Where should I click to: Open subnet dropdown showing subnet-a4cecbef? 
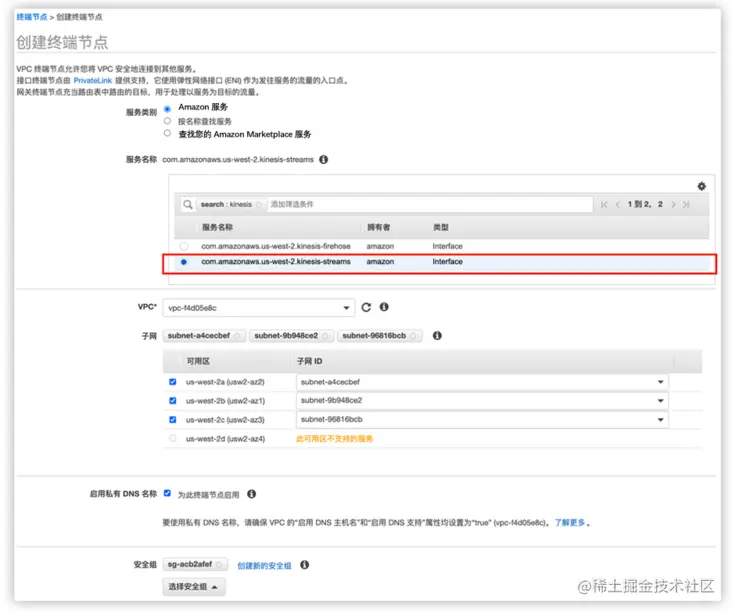[482, 382]
